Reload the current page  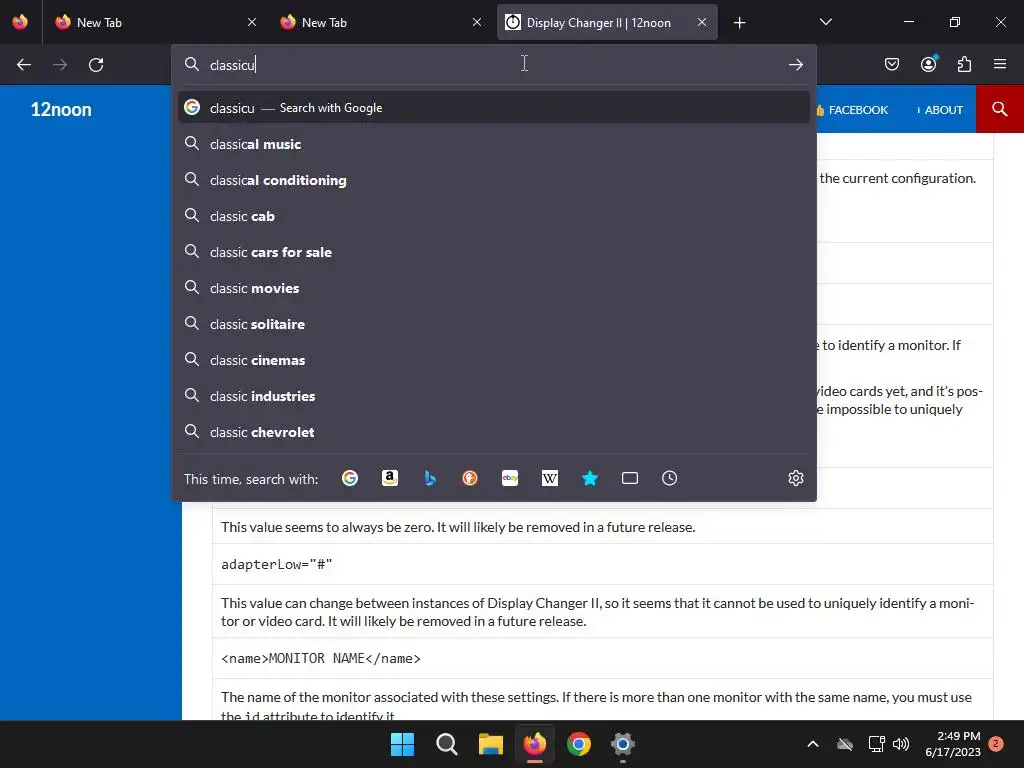click(96, 65)
